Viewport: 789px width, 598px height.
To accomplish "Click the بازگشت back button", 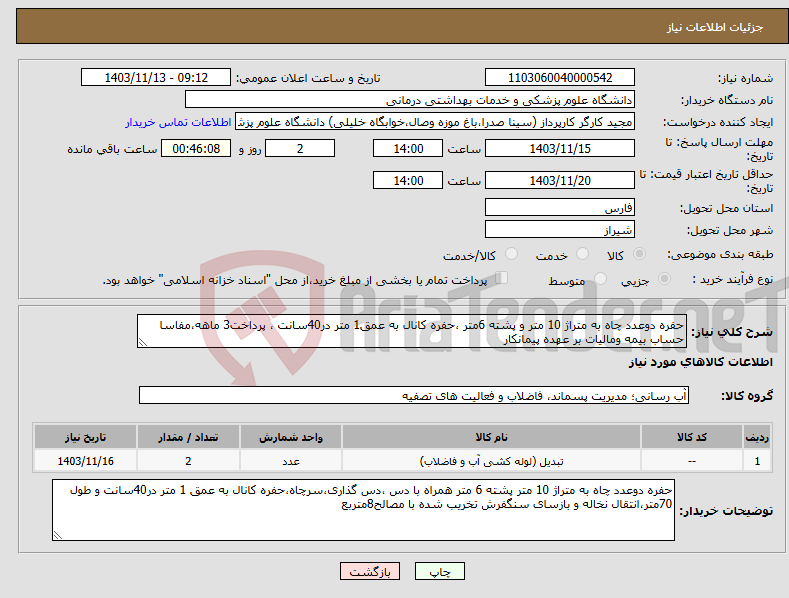I will coord(370,571).
